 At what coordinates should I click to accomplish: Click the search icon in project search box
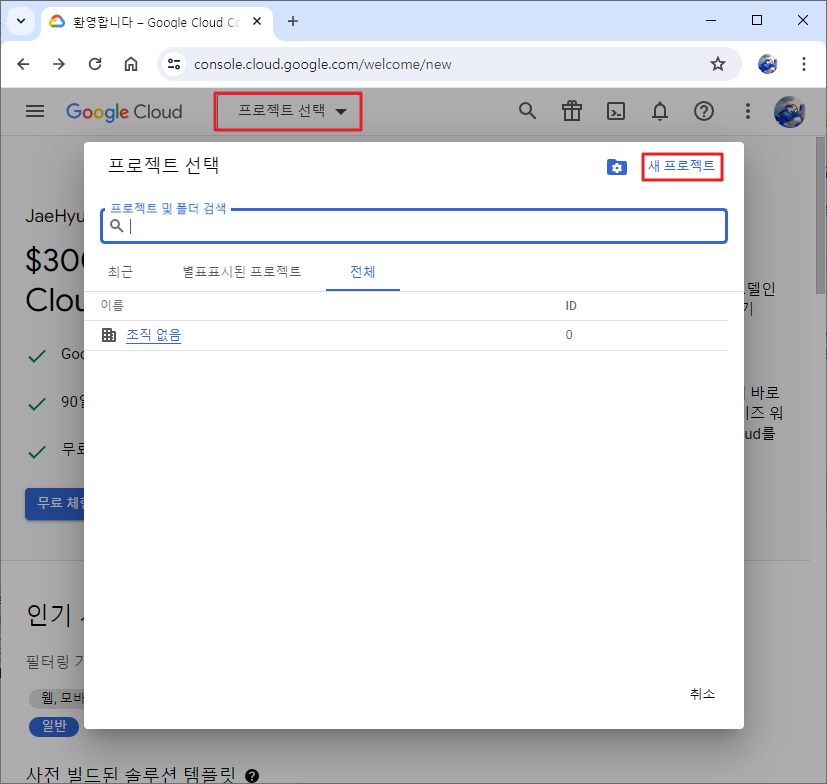[x=117, y=226]
